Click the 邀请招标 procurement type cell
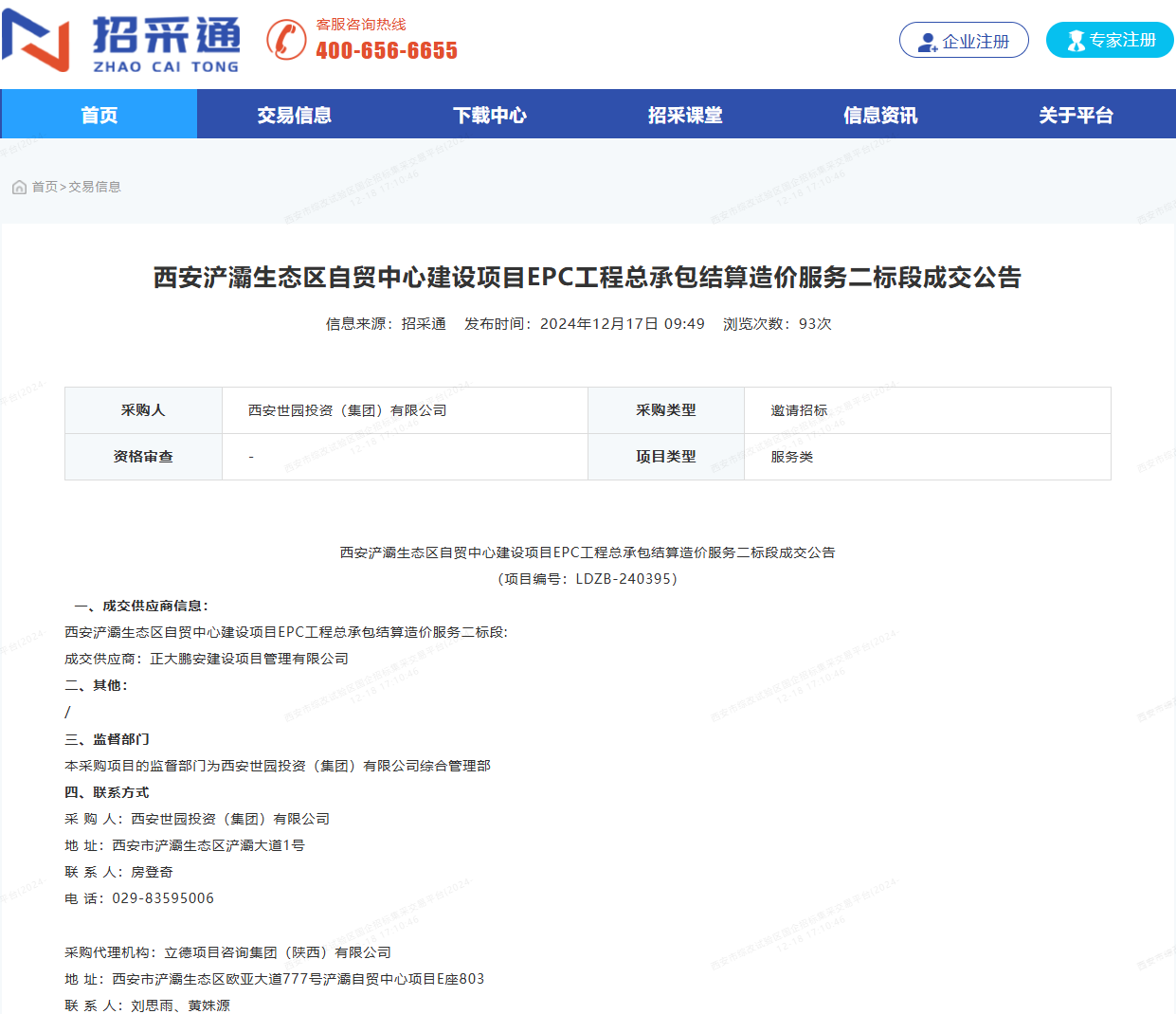Image resolution: width=1176 pixels, height=1014 pixels. [799, 410]
